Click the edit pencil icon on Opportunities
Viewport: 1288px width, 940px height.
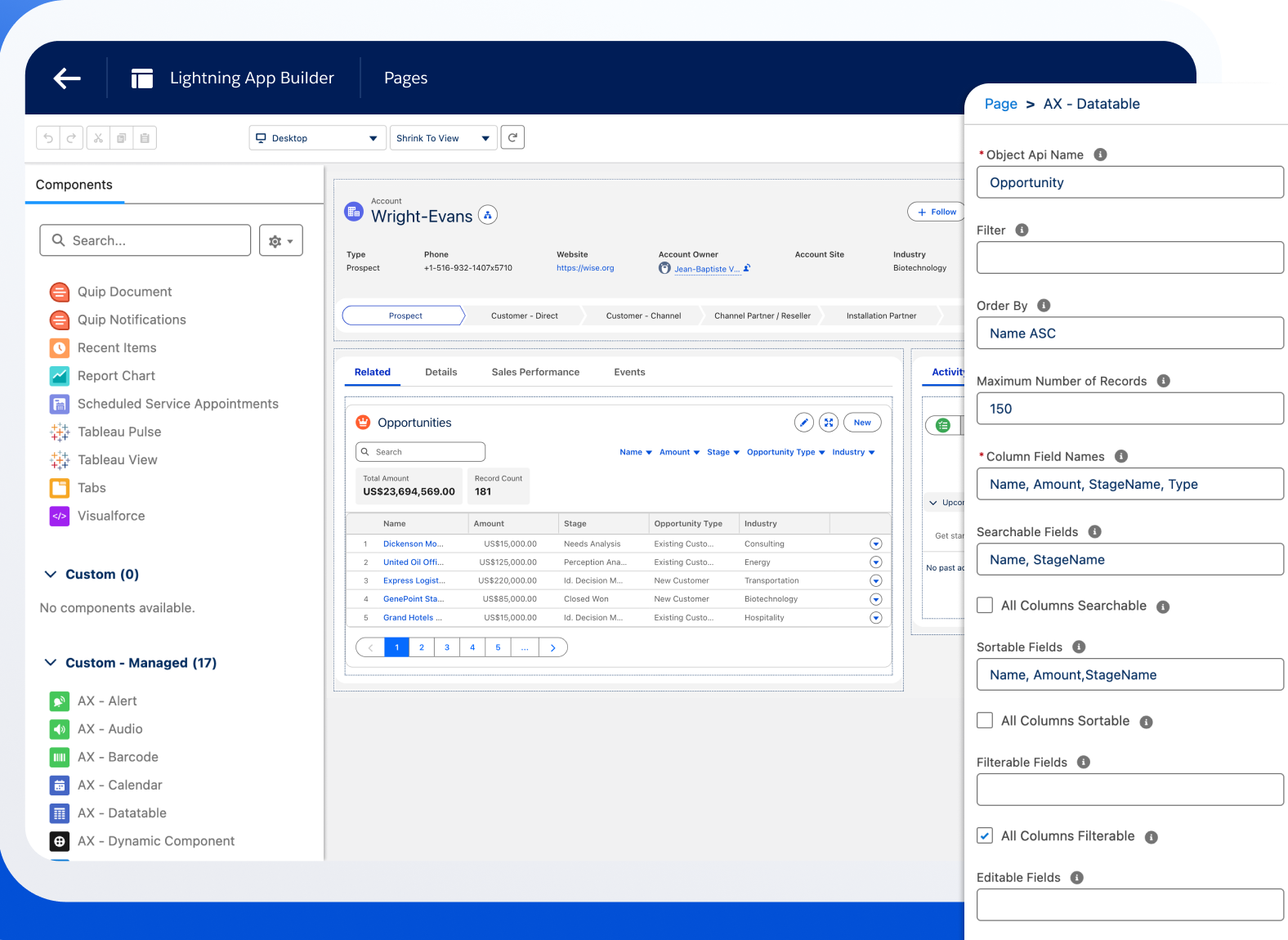pyautogui.click(x=804, y=423)
